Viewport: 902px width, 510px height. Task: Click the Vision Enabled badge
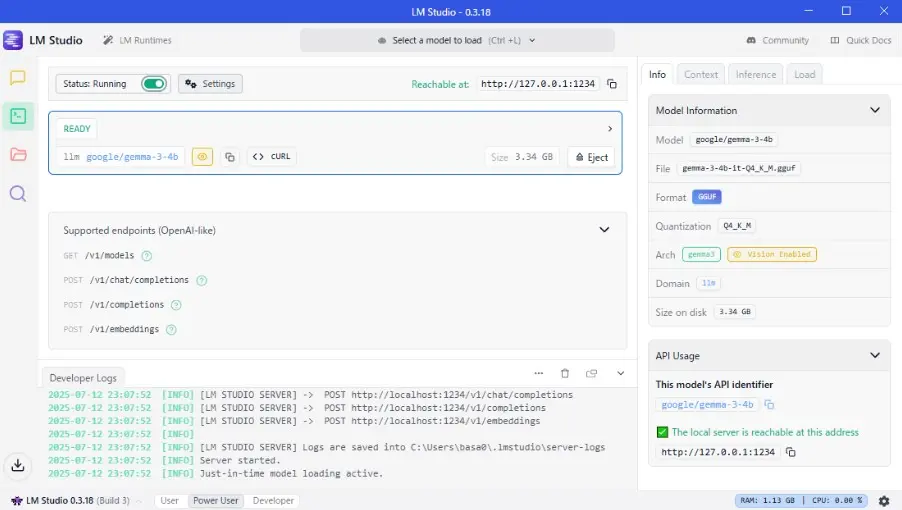[x=771, y=254]
